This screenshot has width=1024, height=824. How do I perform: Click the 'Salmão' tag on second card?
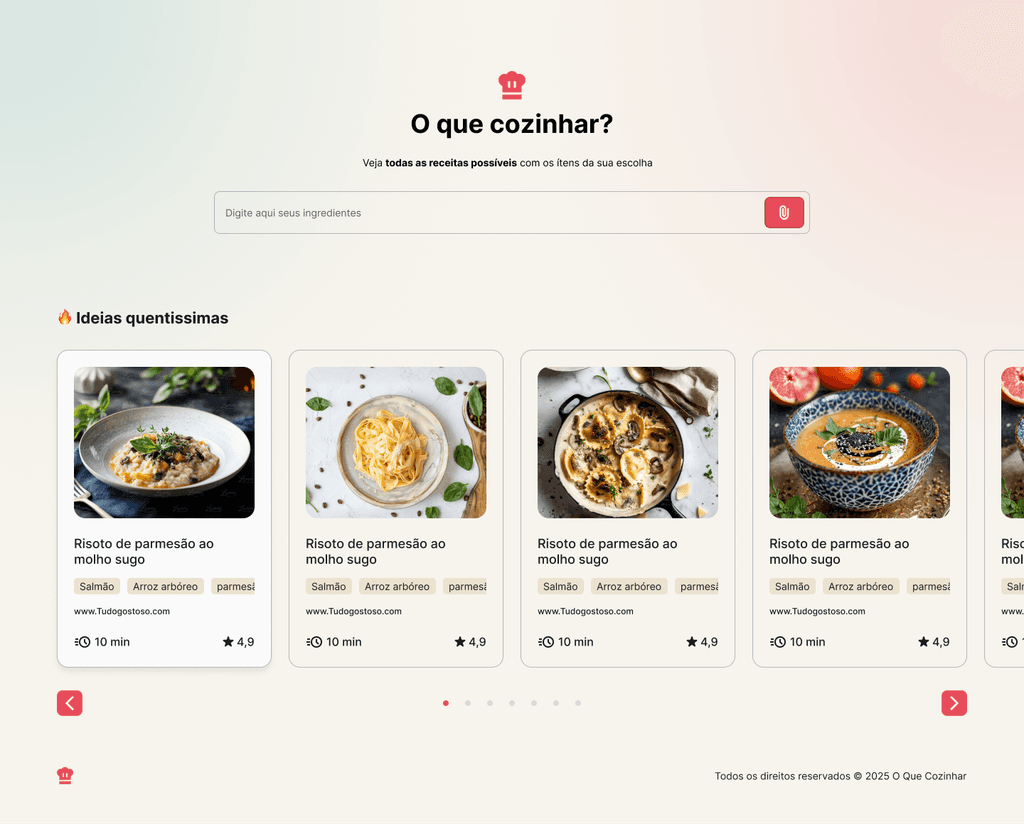[x=328, y=586]
